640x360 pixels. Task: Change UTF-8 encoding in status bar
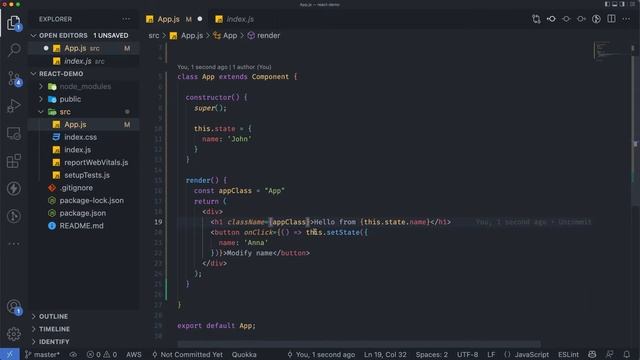coord(467,355)
